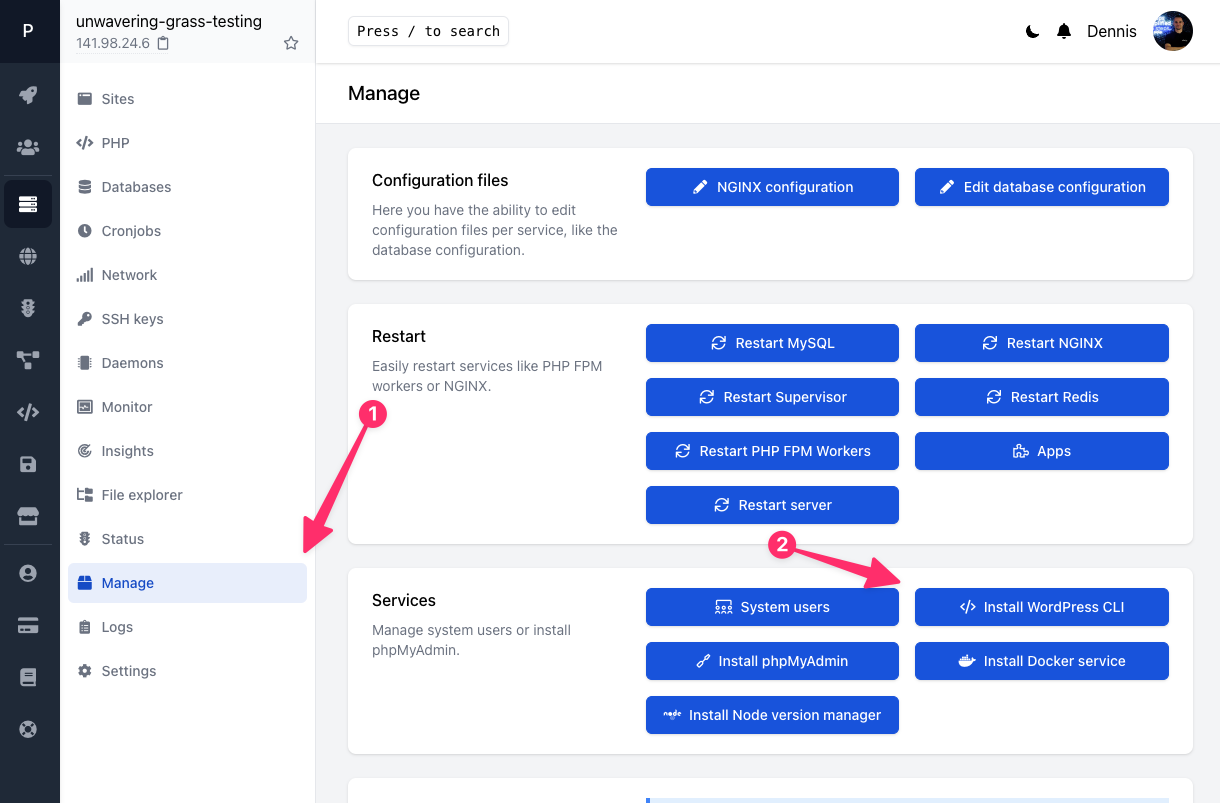Install WordPress CLI
1220x803 pixels.
(1041, 607)
